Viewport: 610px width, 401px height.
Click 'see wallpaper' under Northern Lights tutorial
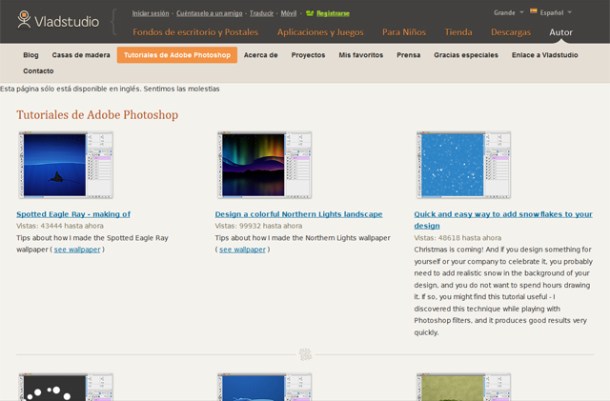[x=242, y=249]
